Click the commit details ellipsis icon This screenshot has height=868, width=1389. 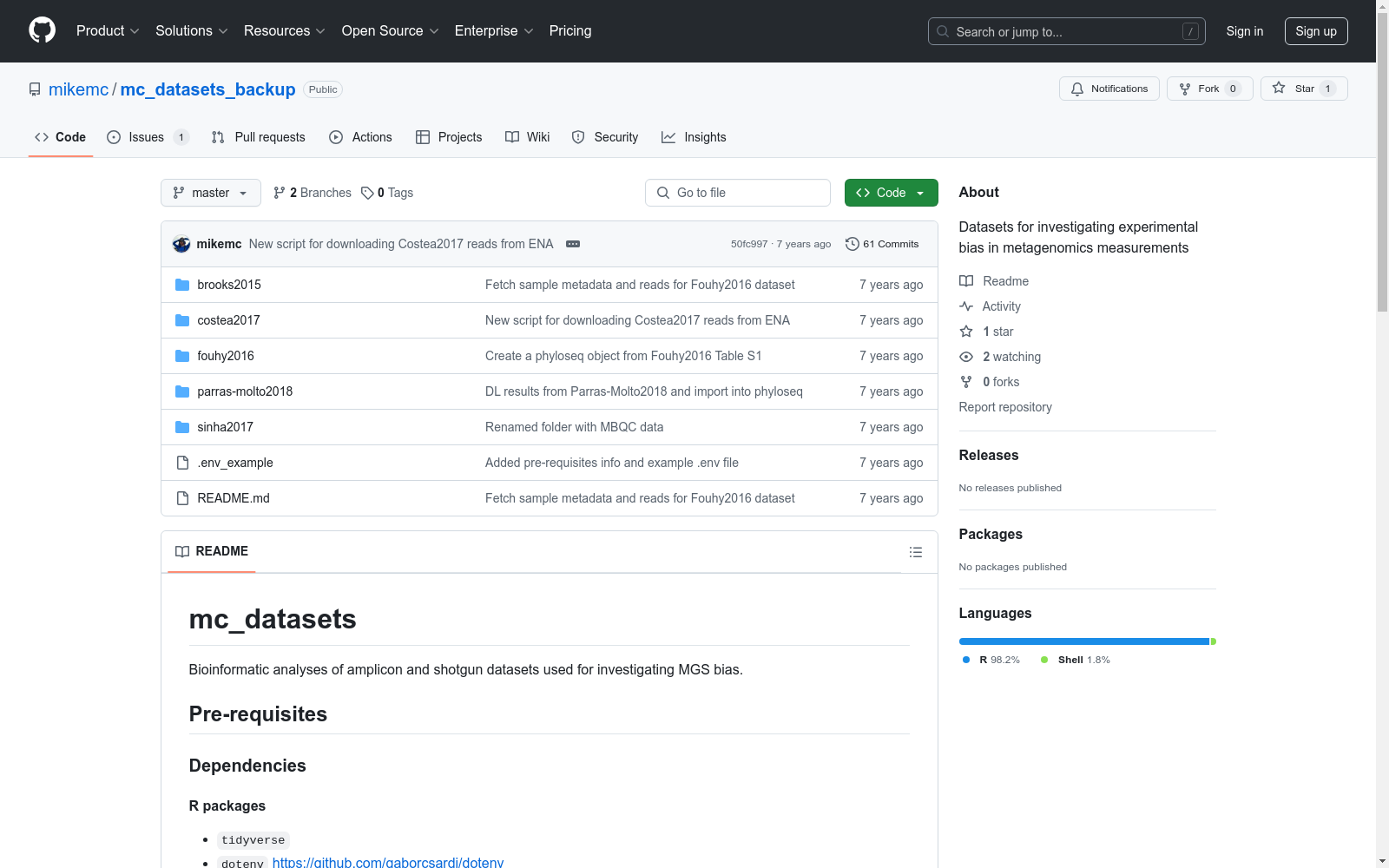pos(573,244)
